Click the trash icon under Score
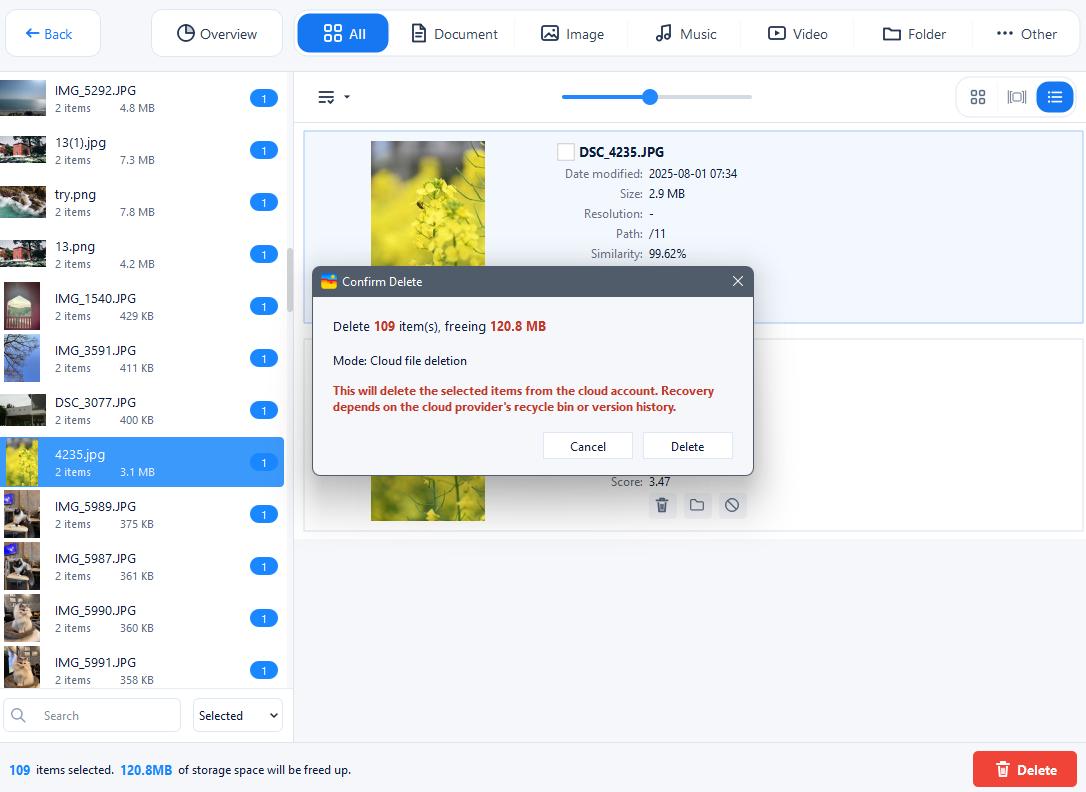The height and width of the screenshot is (792, 1086). [x=662, y=505]
